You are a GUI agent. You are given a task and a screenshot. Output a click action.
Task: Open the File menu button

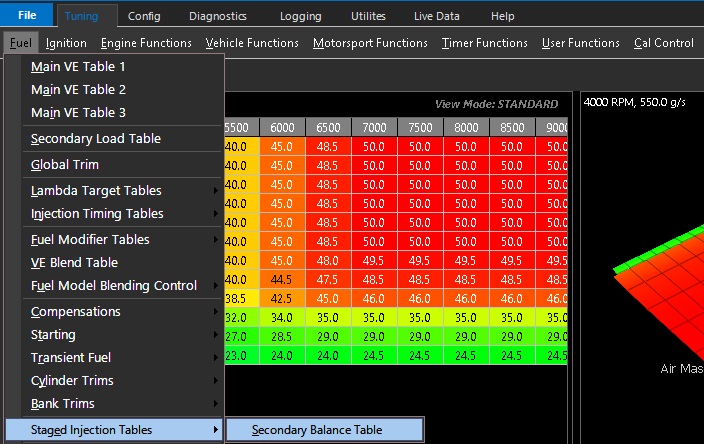click(x=26, y=16)
